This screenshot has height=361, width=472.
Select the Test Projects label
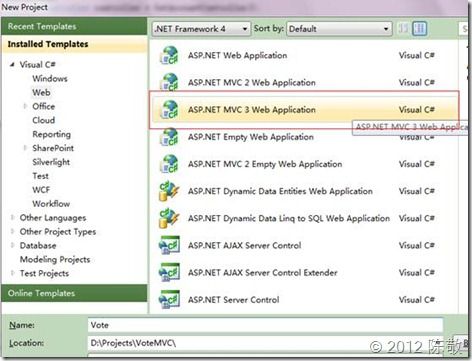point(44,273)
